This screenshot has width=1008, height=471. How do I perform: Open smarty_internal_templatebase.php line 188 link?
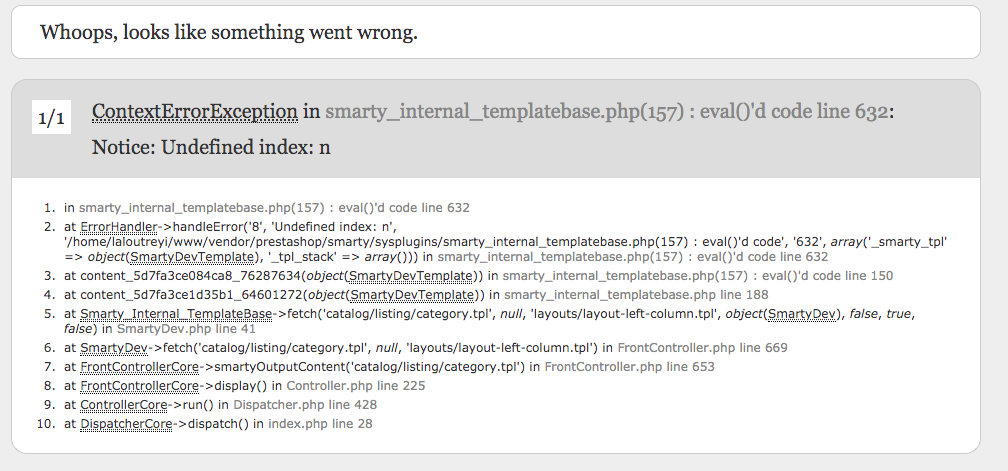coord(636,294)
